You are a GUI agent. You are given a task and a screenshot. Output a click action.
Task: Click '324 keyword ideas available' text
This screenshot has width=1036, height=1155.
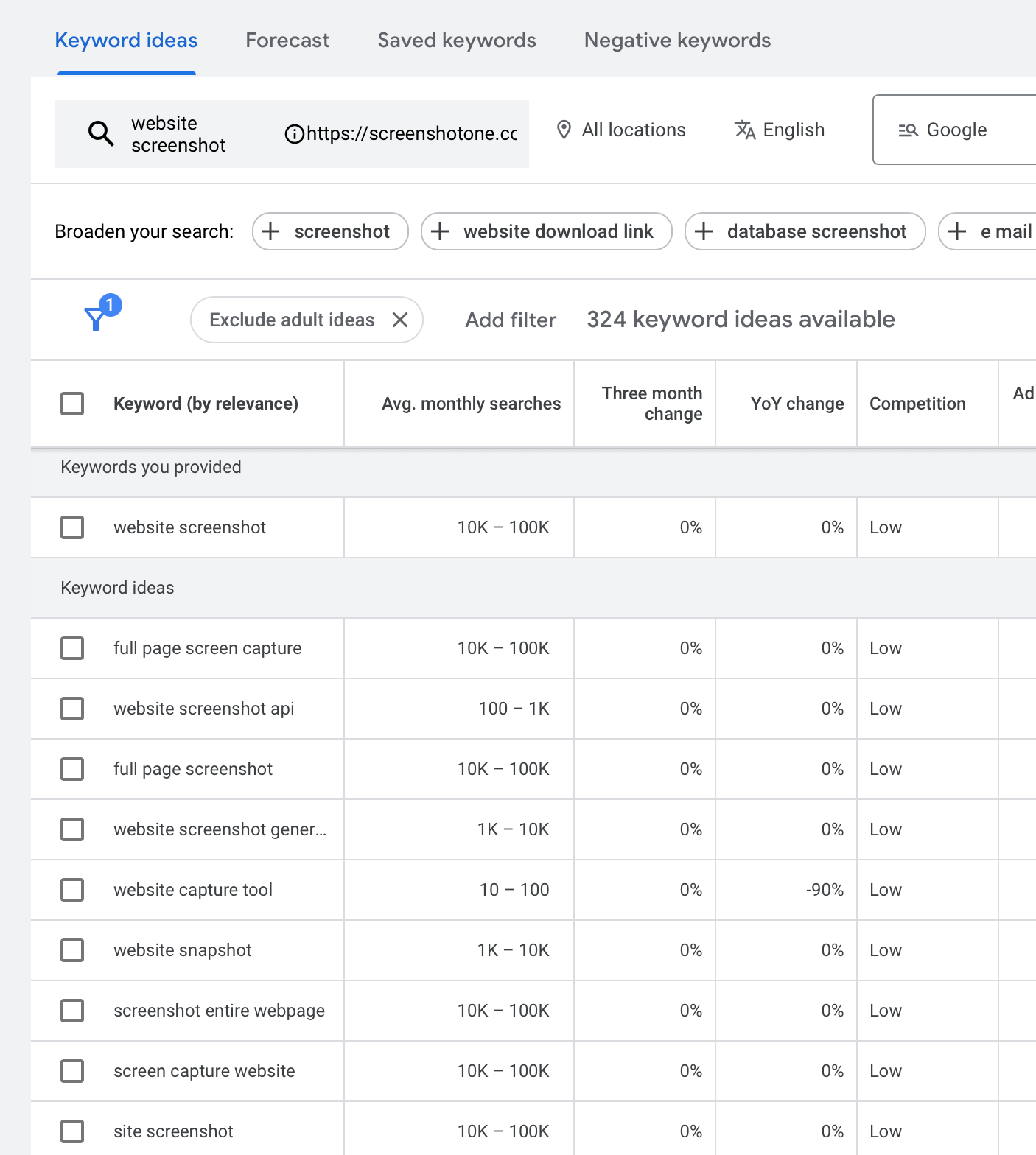click(741, 320)
